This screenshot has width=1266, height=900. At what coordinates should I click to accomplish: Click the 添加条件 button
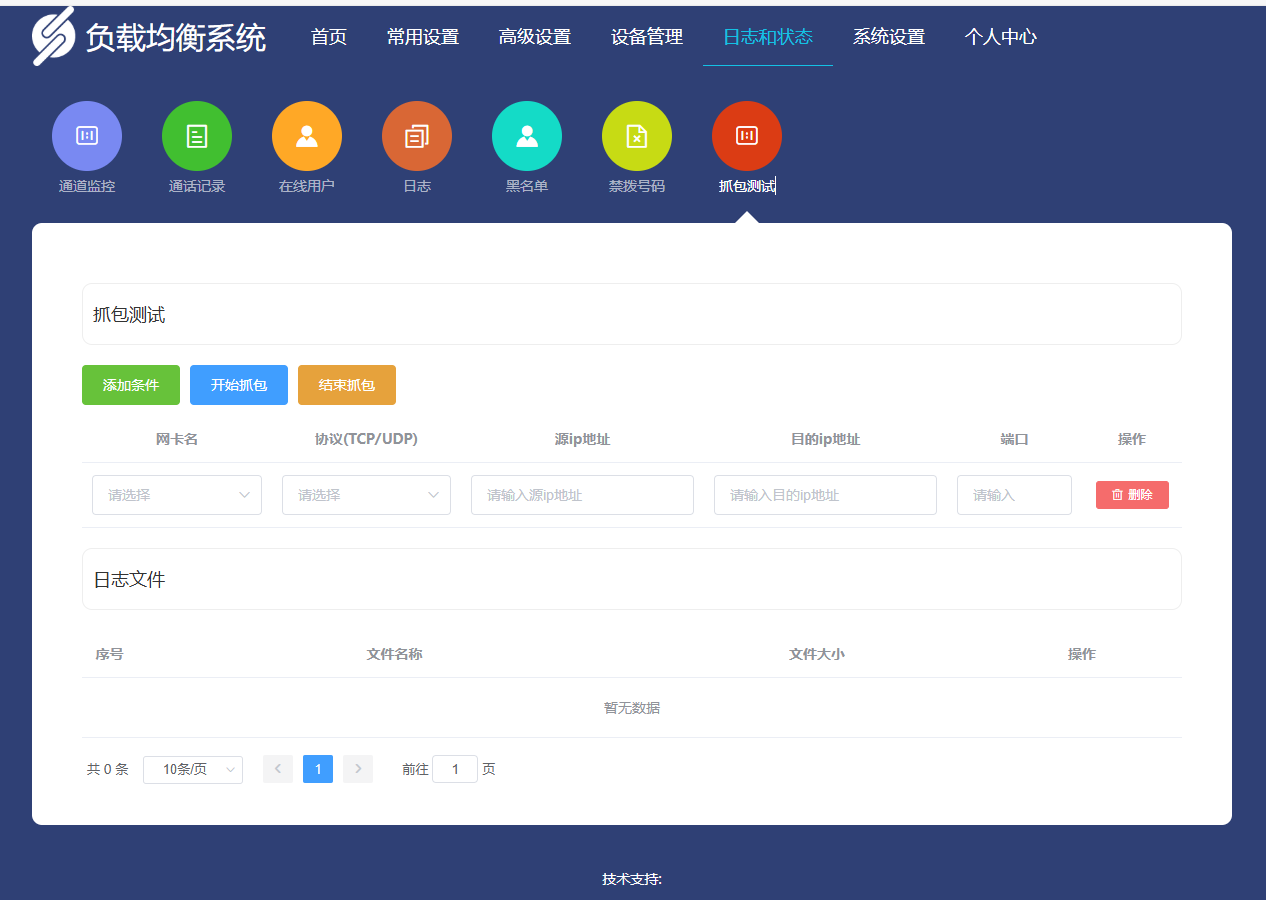131,385
